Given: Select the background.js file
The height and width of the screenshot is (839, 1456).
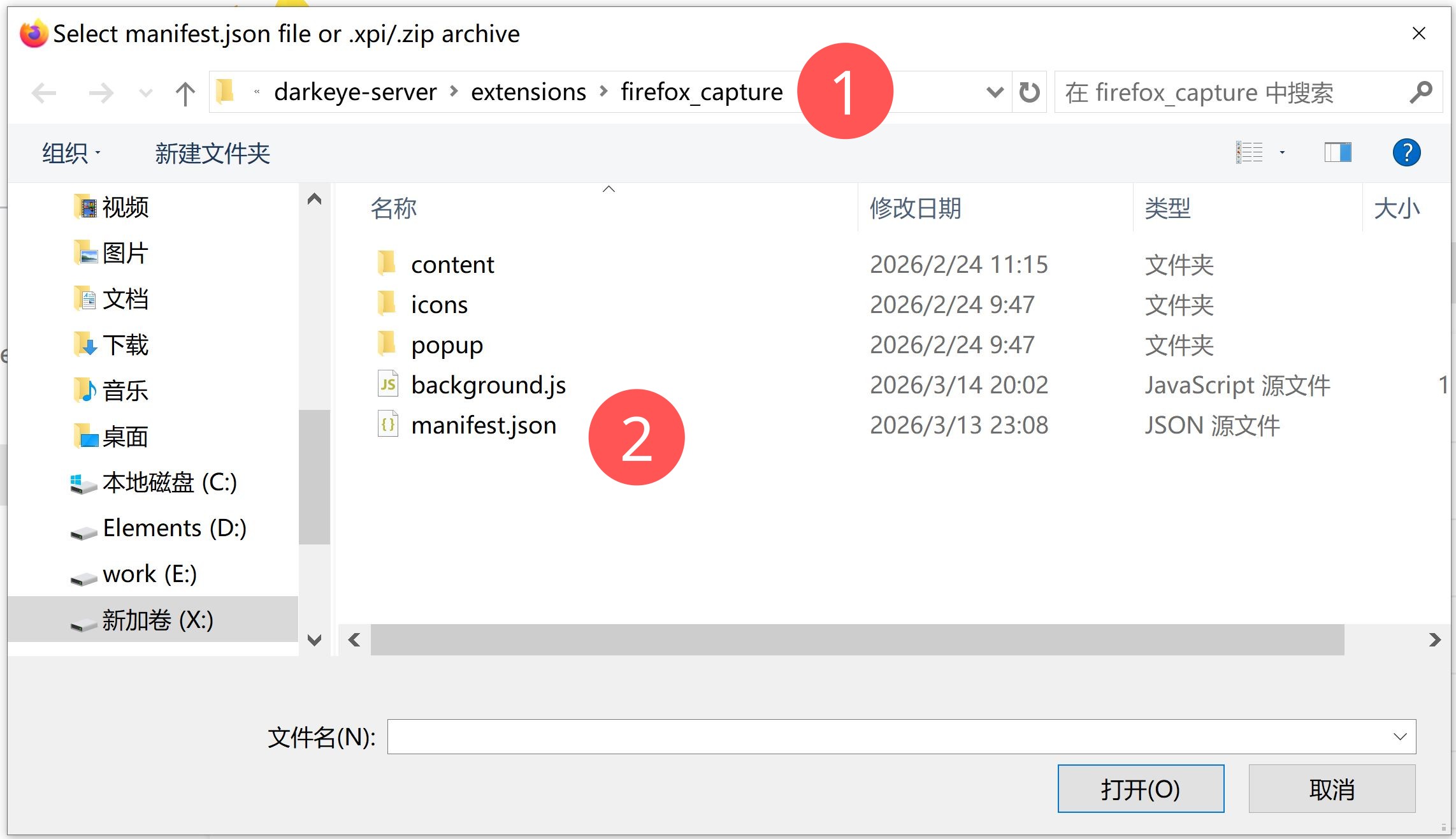Looking at the screenshot, I should 488,385.
